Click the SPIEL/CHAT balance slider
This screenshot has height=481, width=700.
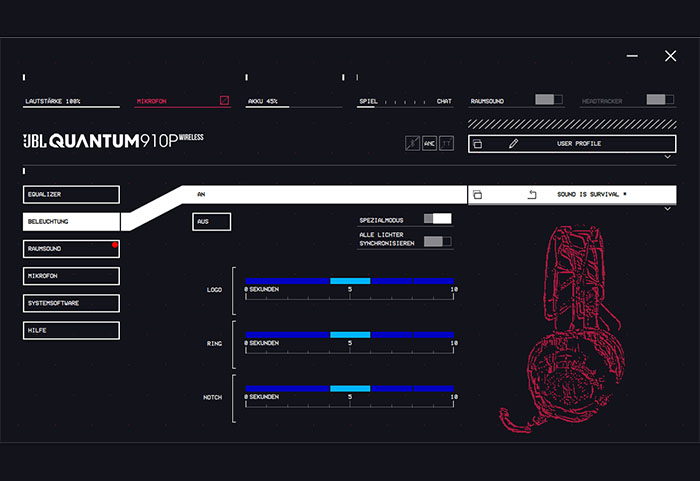tap(405, 107)
